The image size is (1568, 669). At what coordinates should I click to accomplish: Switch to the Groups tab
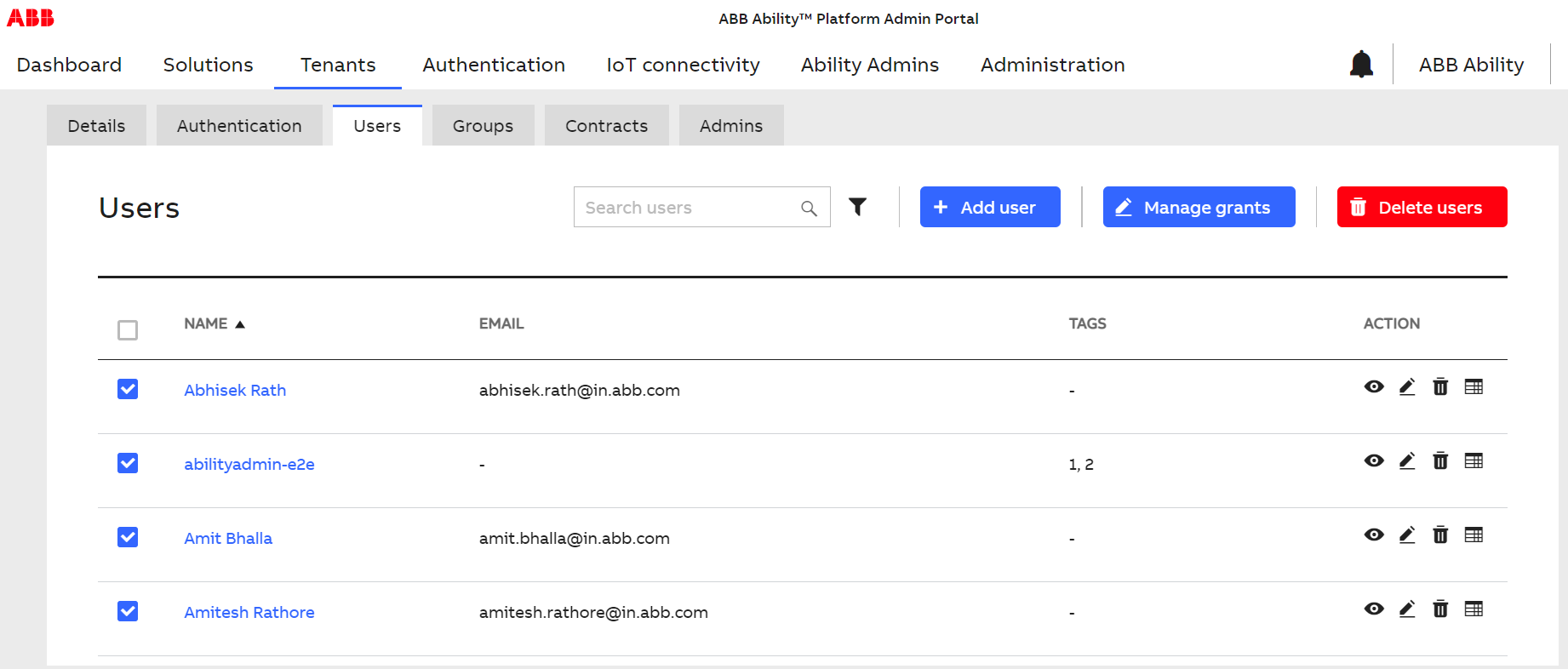click(x=483, y=125)
